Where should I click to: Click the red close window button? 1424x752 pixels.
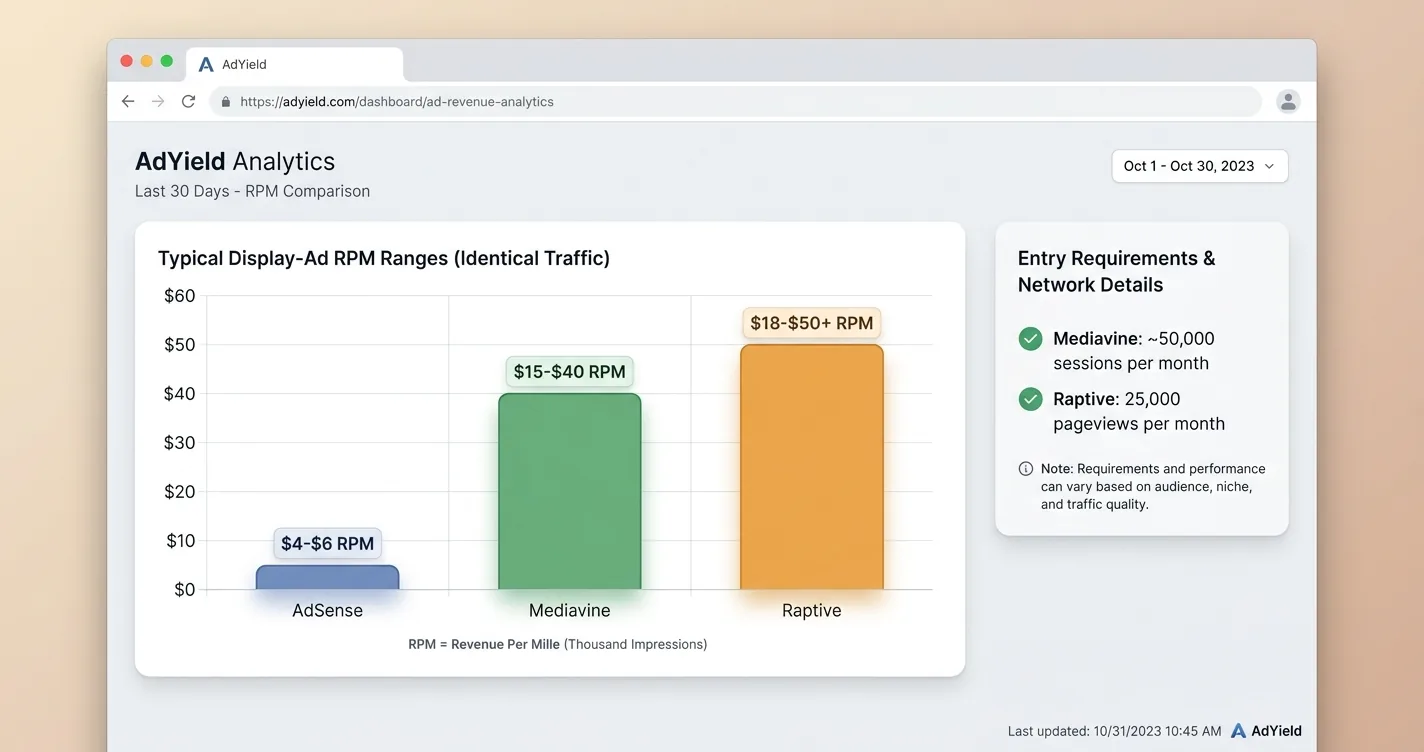pyautogui.click(x=127, y=62)
